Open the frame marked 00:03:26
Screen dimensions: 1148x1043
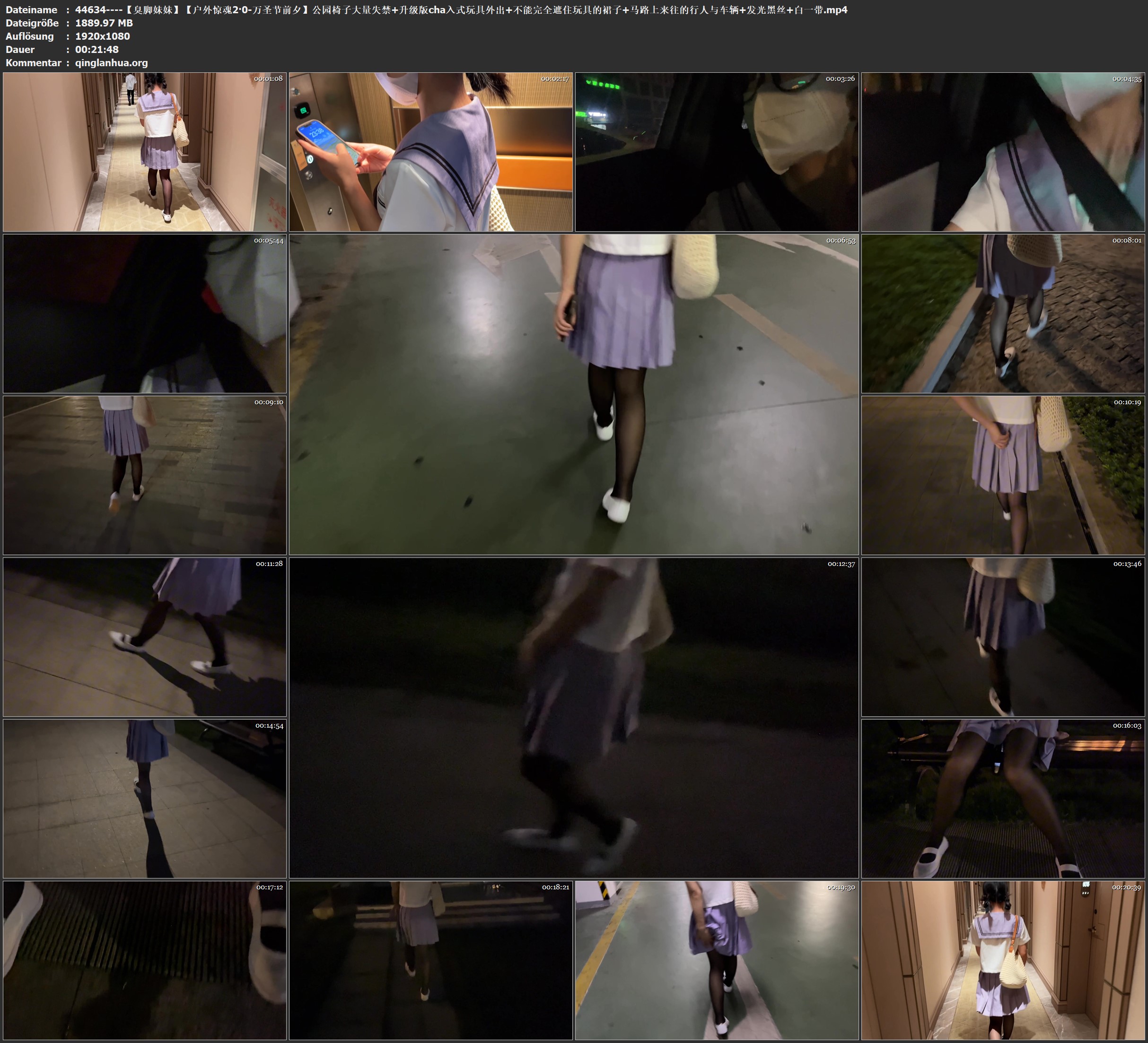click(716, 151)
